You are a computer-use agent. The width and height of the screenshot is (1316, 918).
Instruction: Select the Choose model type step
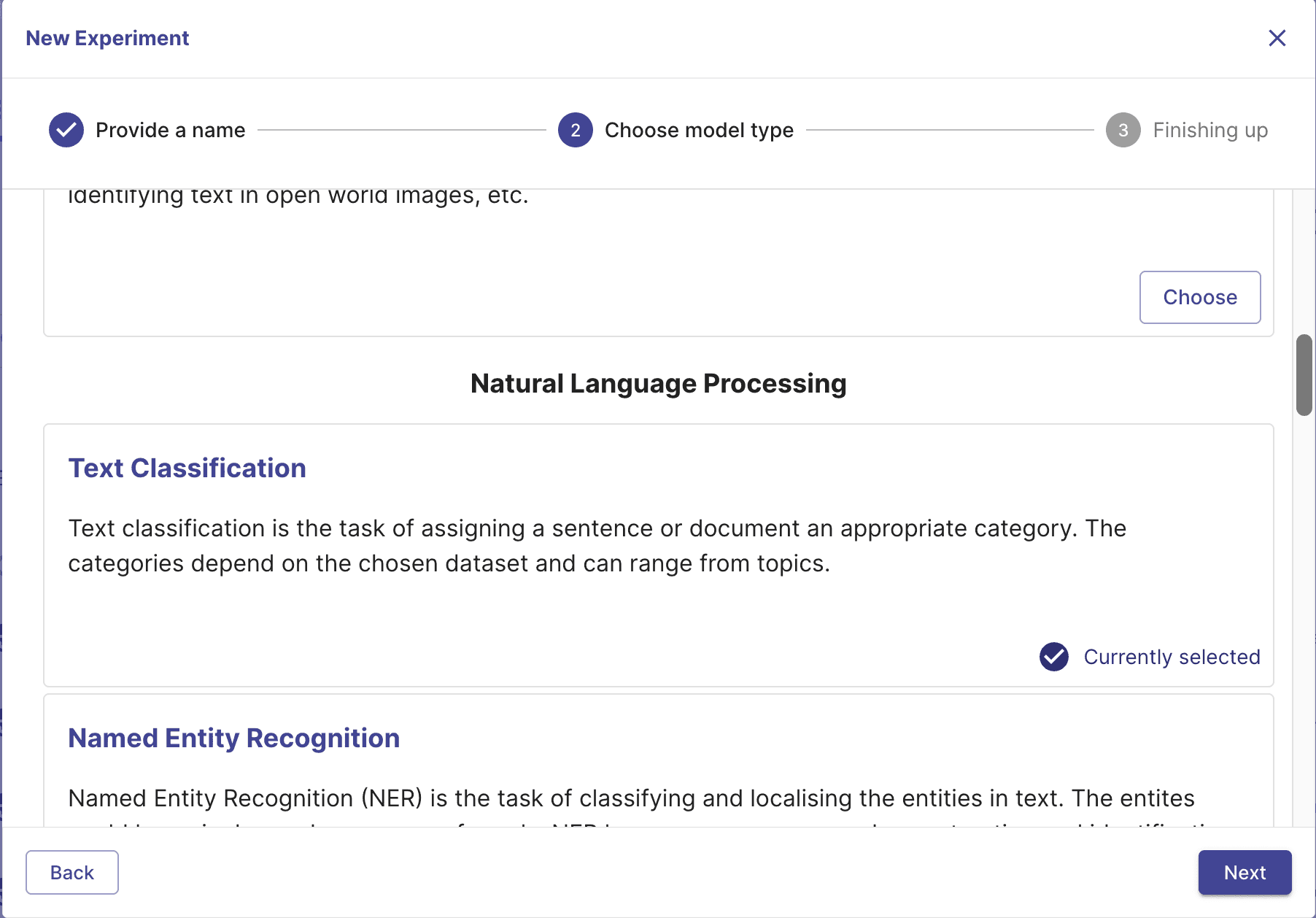click(x=699, y=130)
